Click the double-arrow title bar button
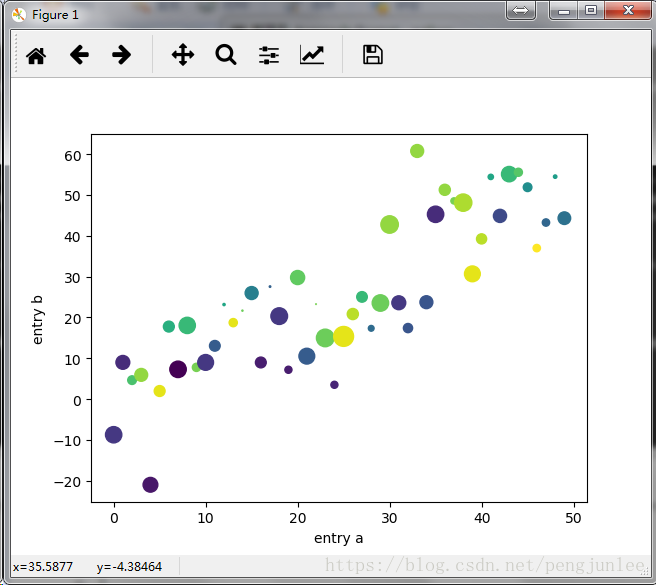Image resolution: width=656 pixels, height=585 pixels. [x=520, y=10]
